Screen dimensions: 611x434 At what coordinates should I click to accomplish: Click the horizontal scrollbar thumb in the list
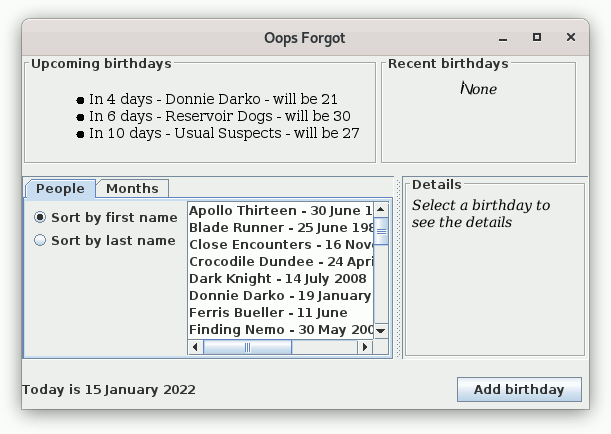pyautogui.click(x=248, y=347)
